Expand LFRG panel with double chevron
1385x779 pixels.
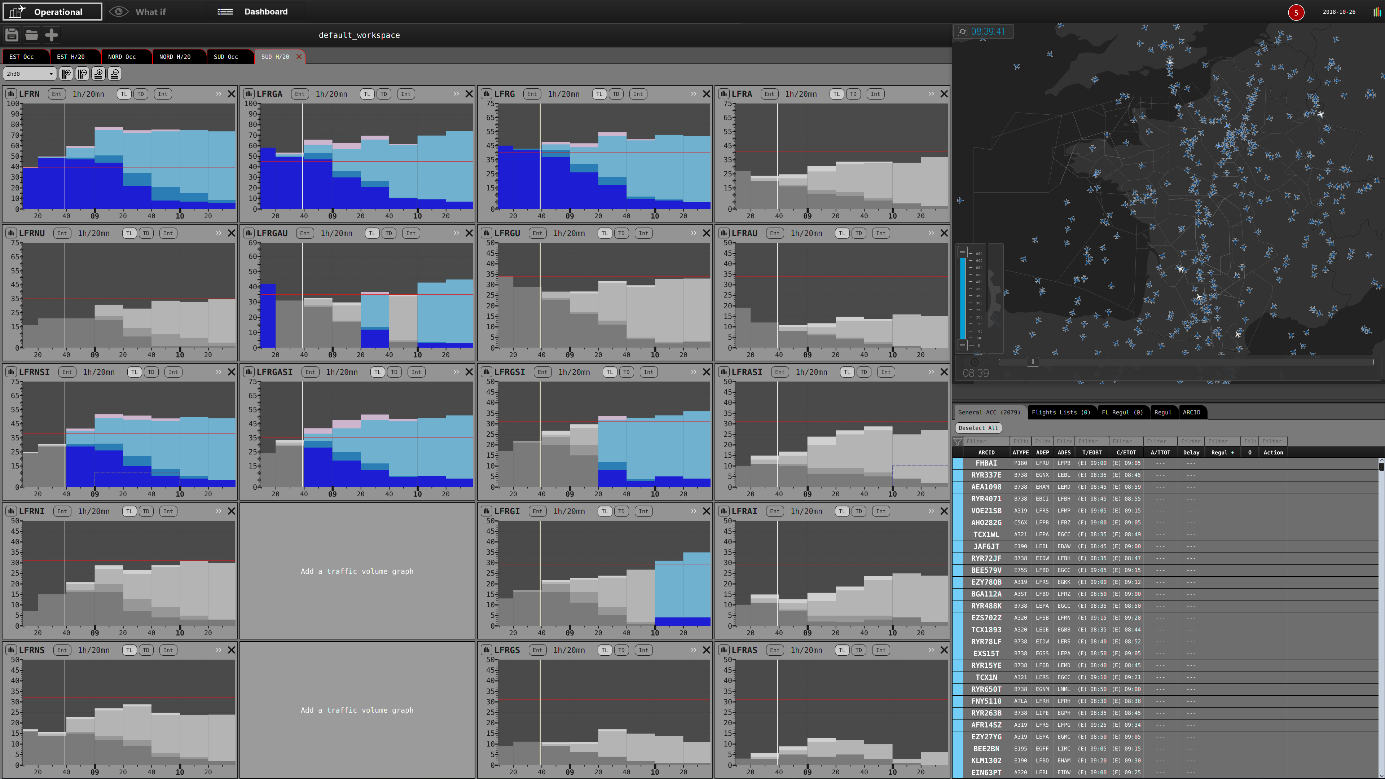pyautogui.click(x=692, y=94)
